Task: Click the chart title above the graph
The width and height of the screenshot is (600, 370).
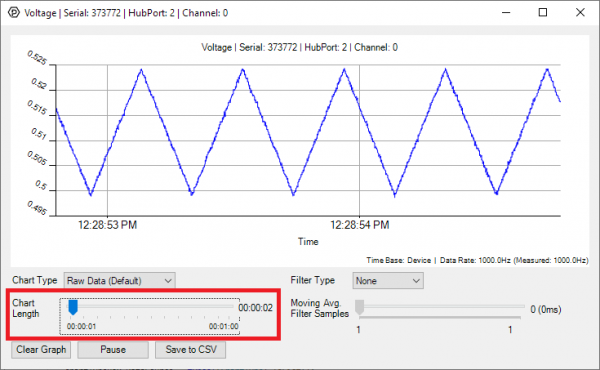Action: pos(300,47)
